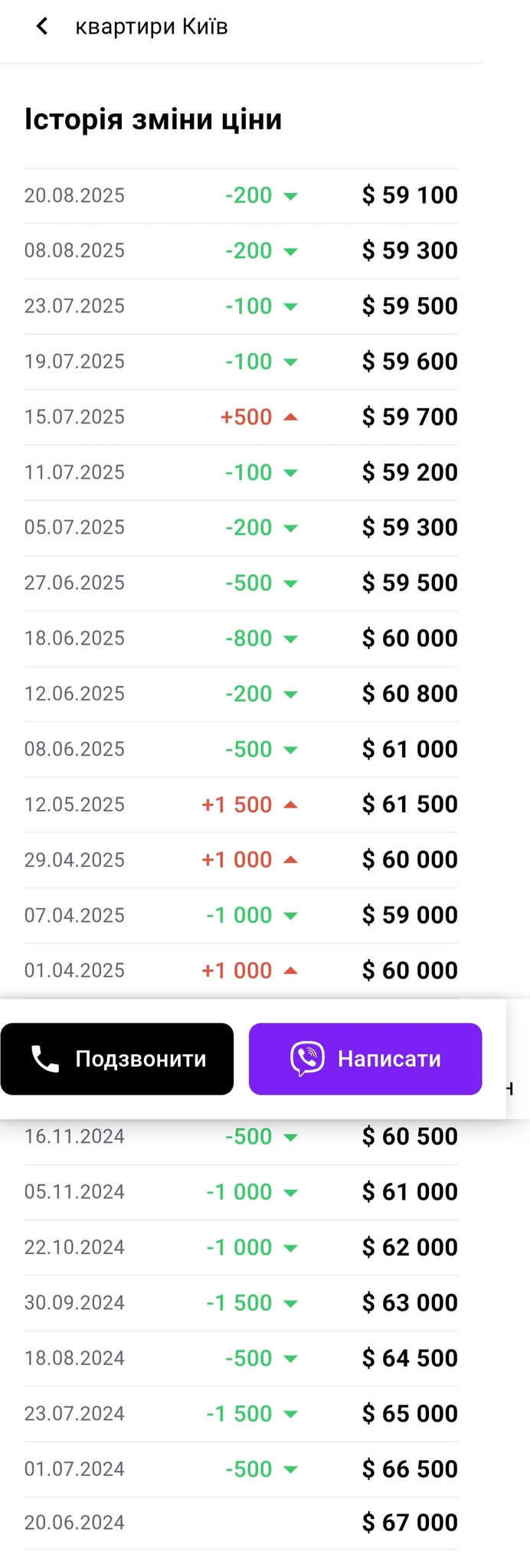Click green down arrow for 20.08.2025

click(x=290, y=196)
